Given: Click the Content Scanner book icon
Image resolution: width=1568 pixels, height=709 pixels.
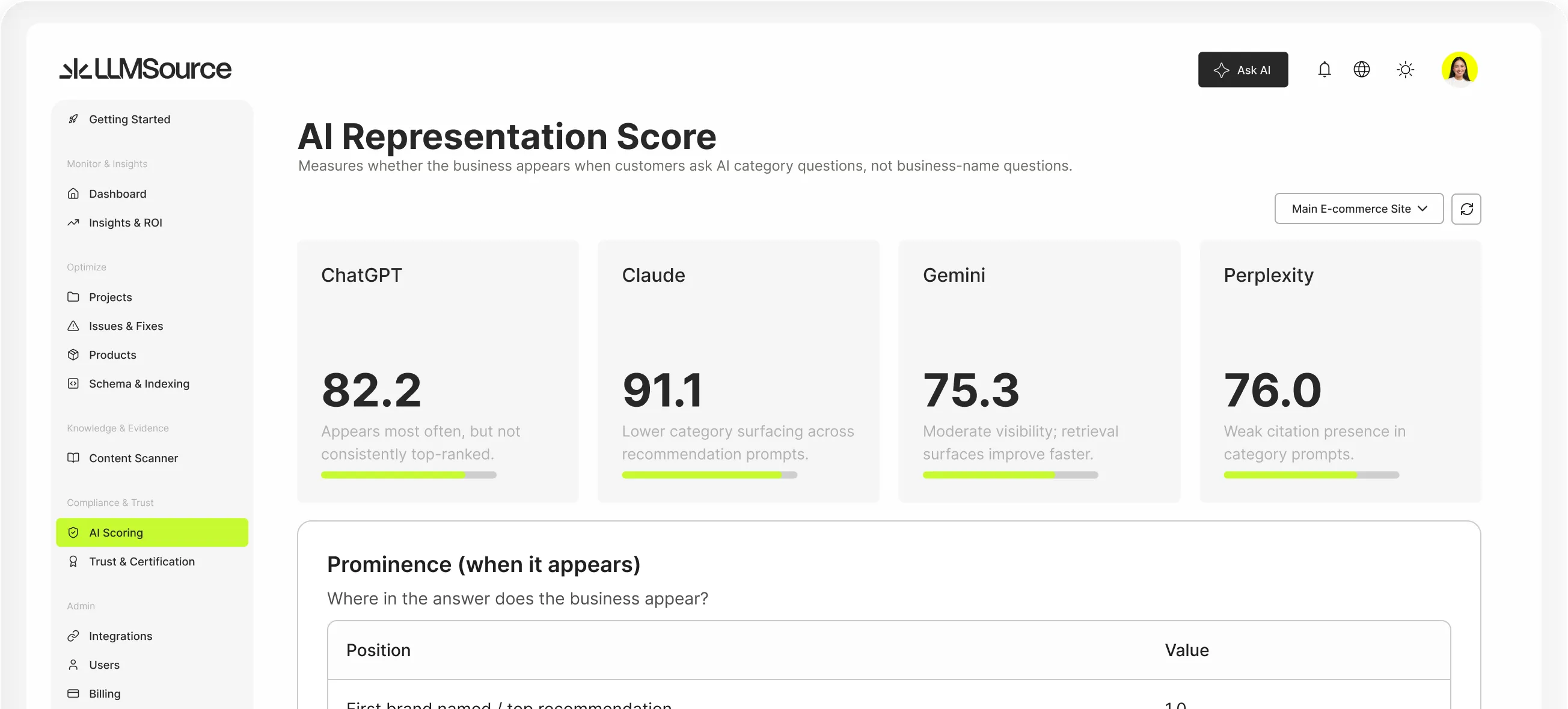Looking at the screenshot, I should [x=73, y=458].
